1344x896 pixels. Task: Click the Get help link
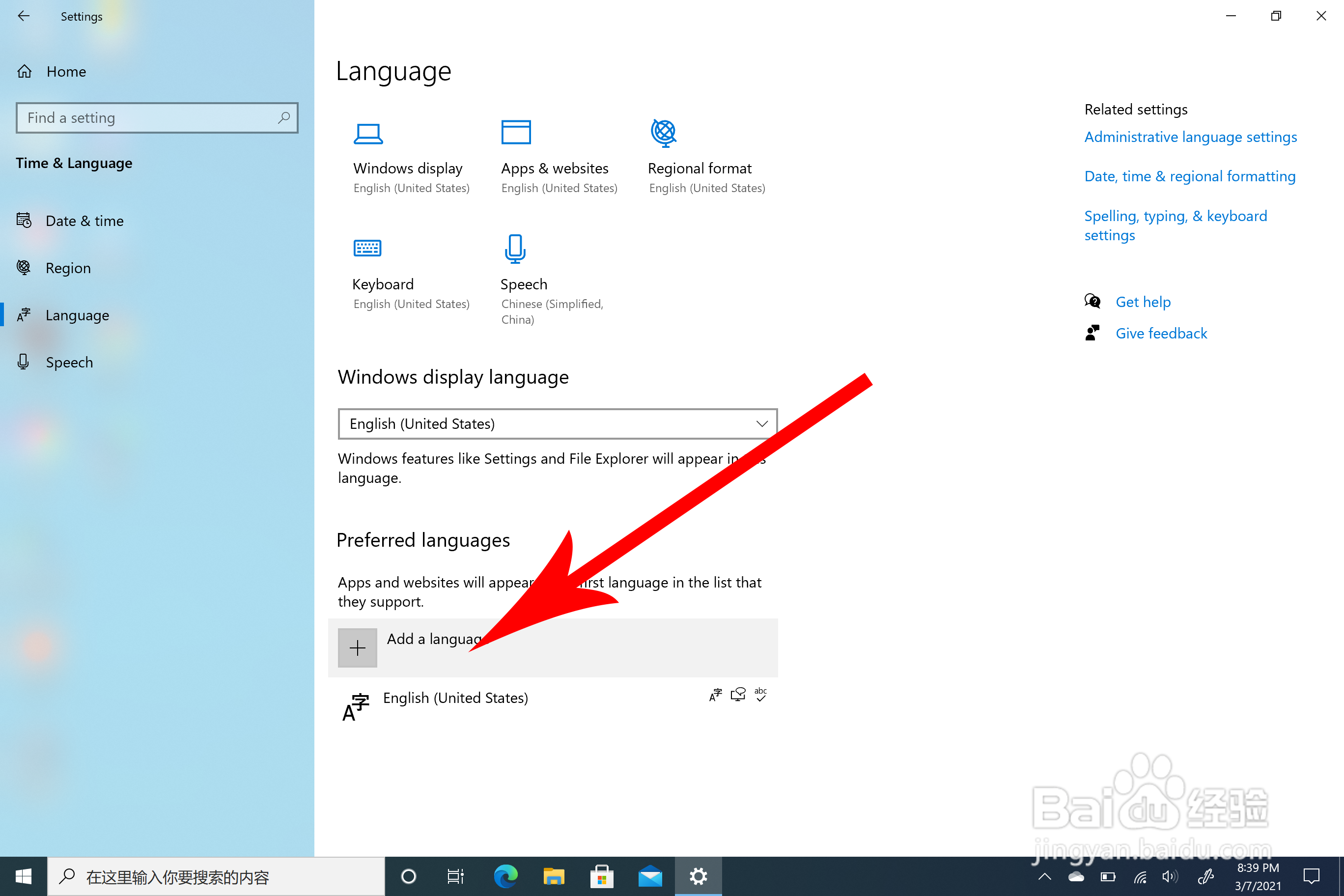coord(1143,302)
